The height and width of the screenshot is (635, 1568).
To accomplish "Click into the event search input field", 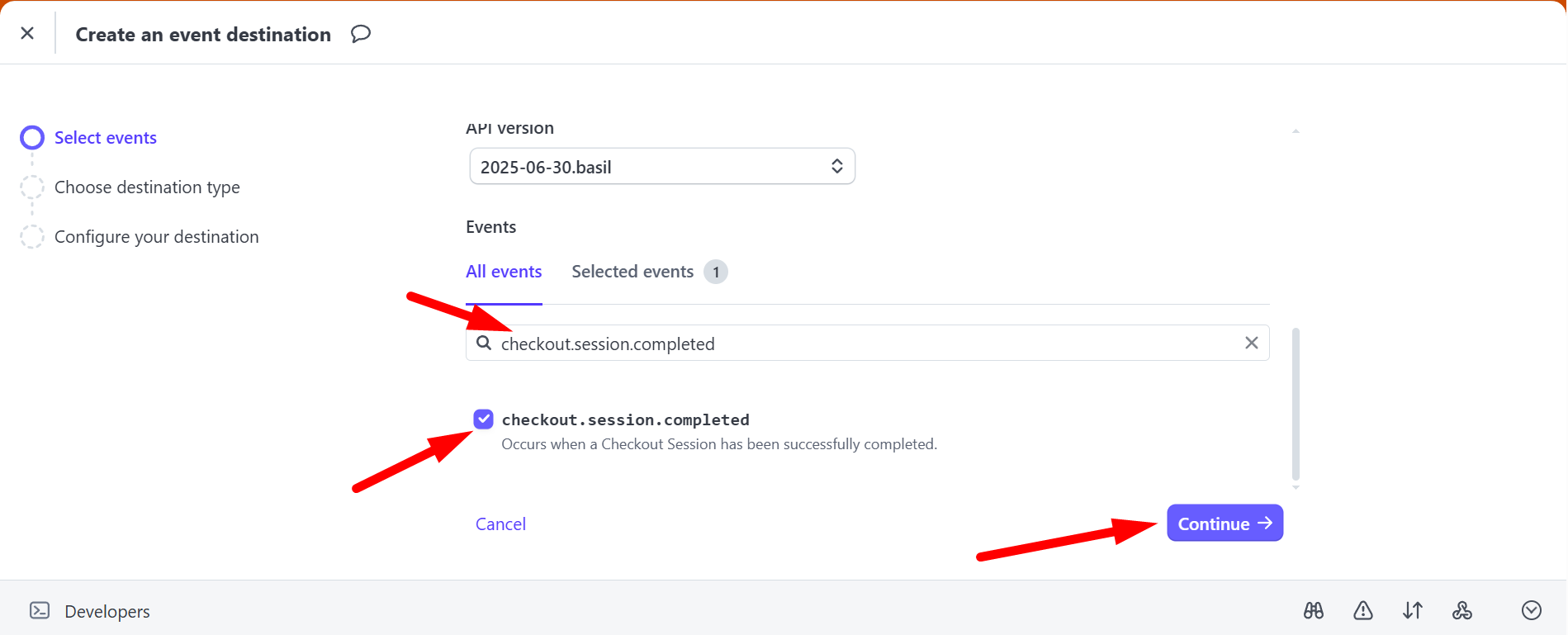I will (x=867, y=344).
